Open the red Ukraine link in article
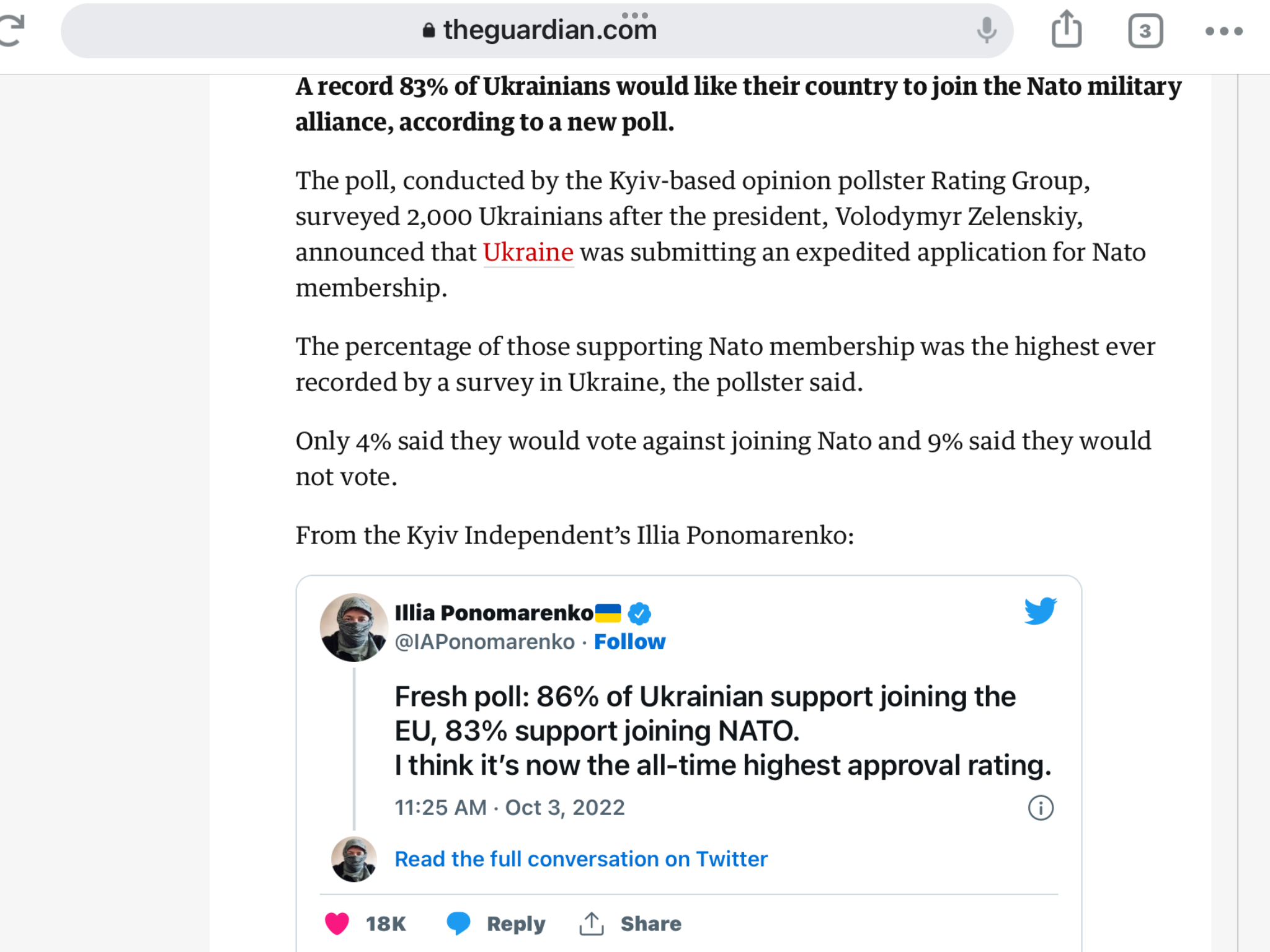1270x952 pixels. click(528, 252)
